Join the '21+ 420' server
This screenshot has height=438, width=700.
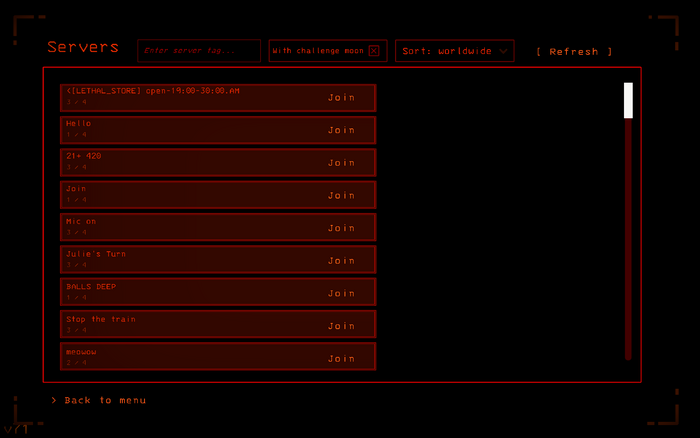coord(341,163)
